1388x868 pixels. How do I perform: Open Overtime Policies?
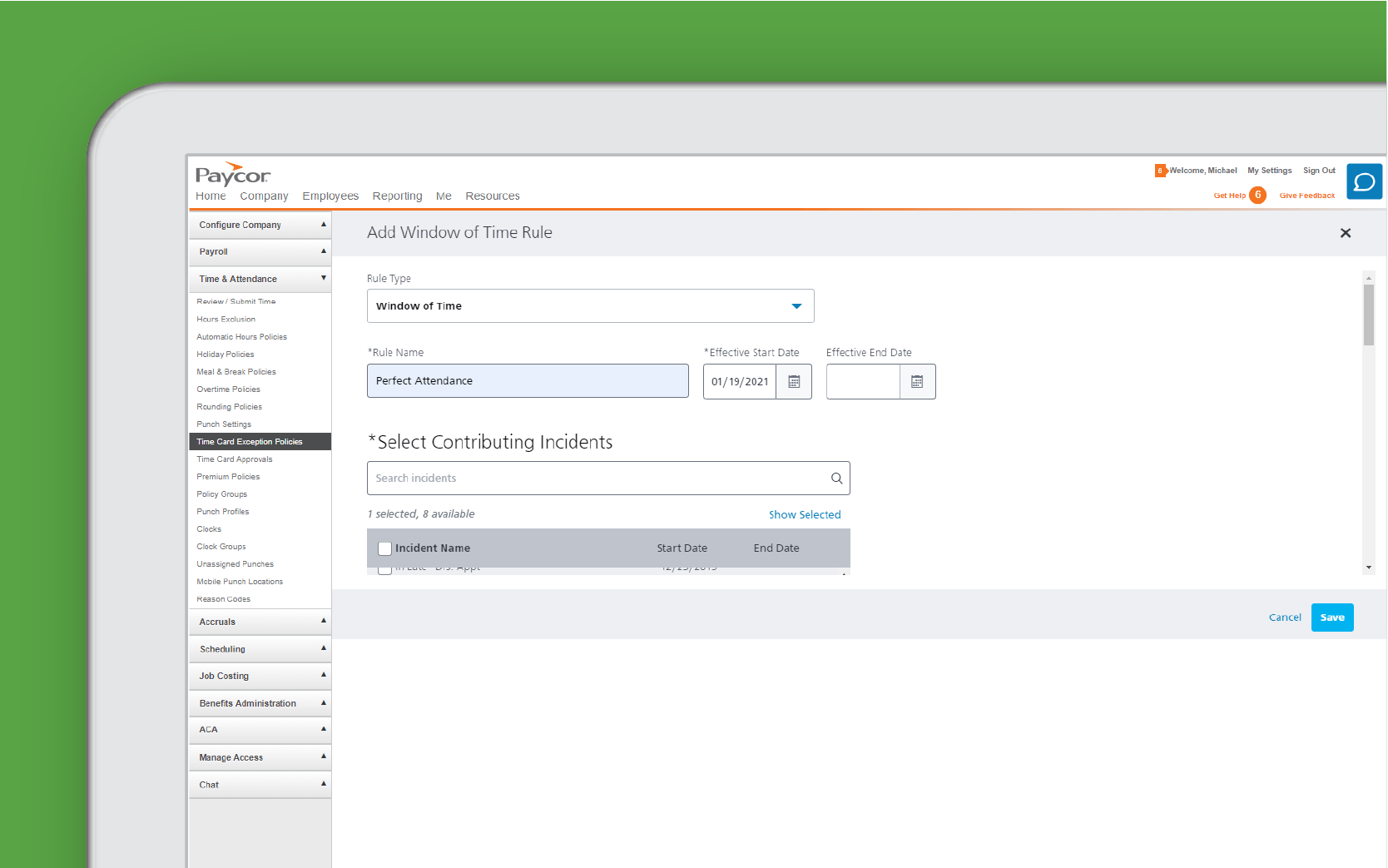point(228,389)
